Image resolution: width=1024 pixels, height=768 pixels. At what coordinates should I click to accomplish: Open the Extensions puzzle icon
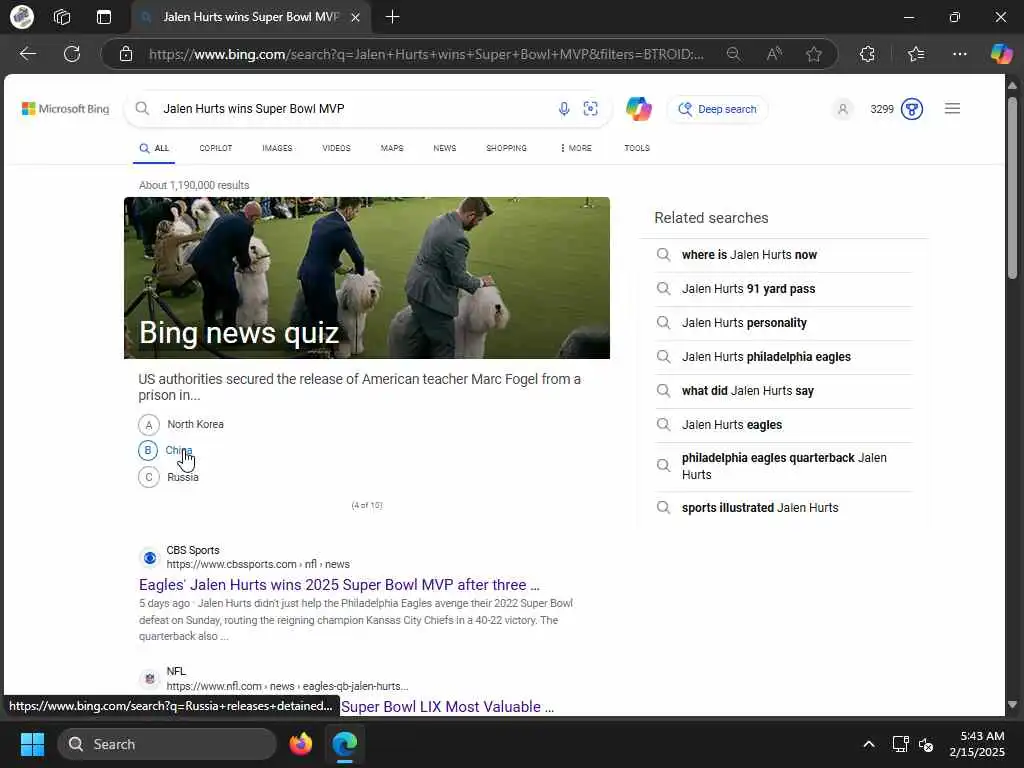click(867, 54)
